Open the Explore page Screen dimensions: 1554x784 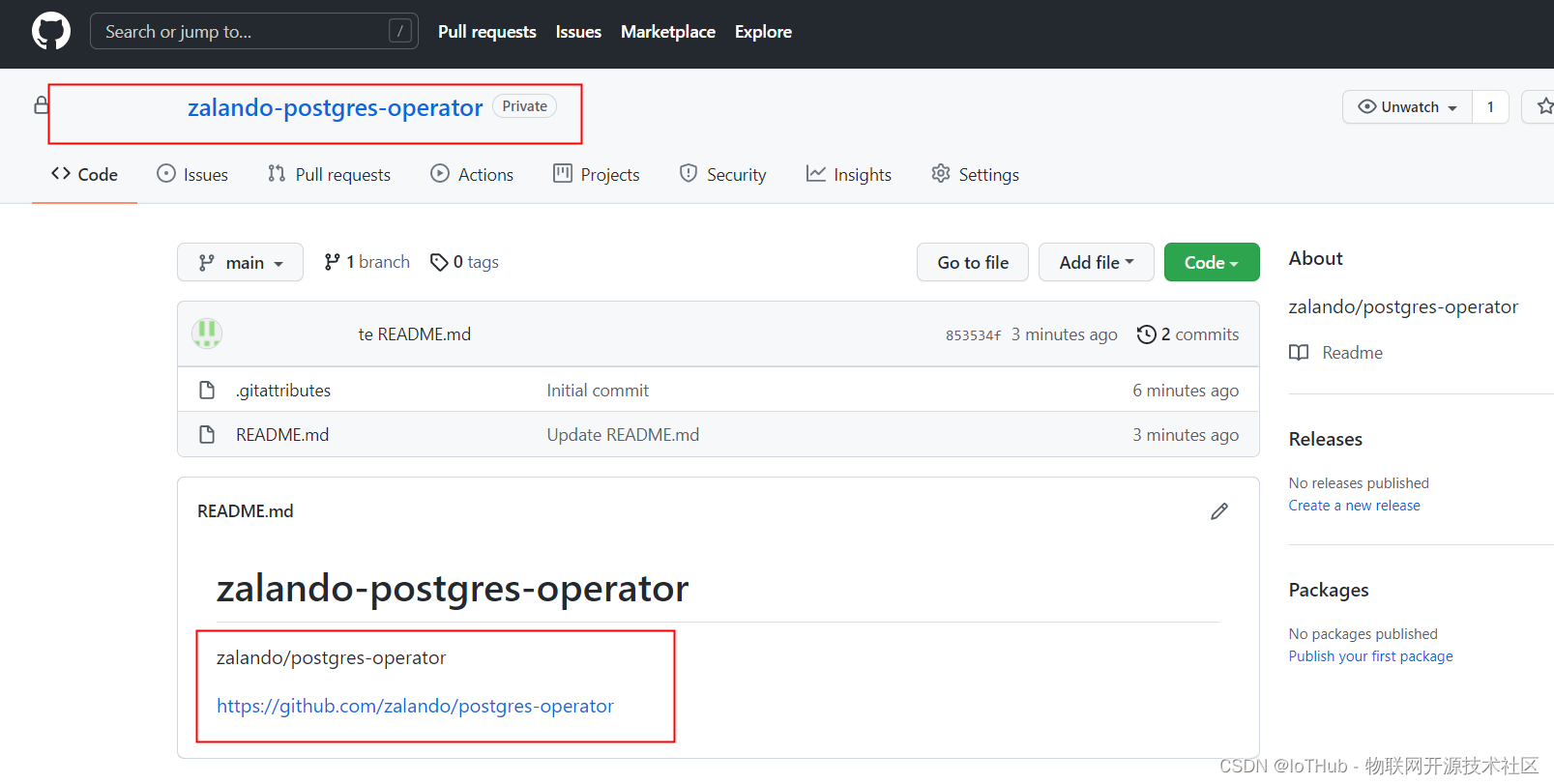pos(763,32)
